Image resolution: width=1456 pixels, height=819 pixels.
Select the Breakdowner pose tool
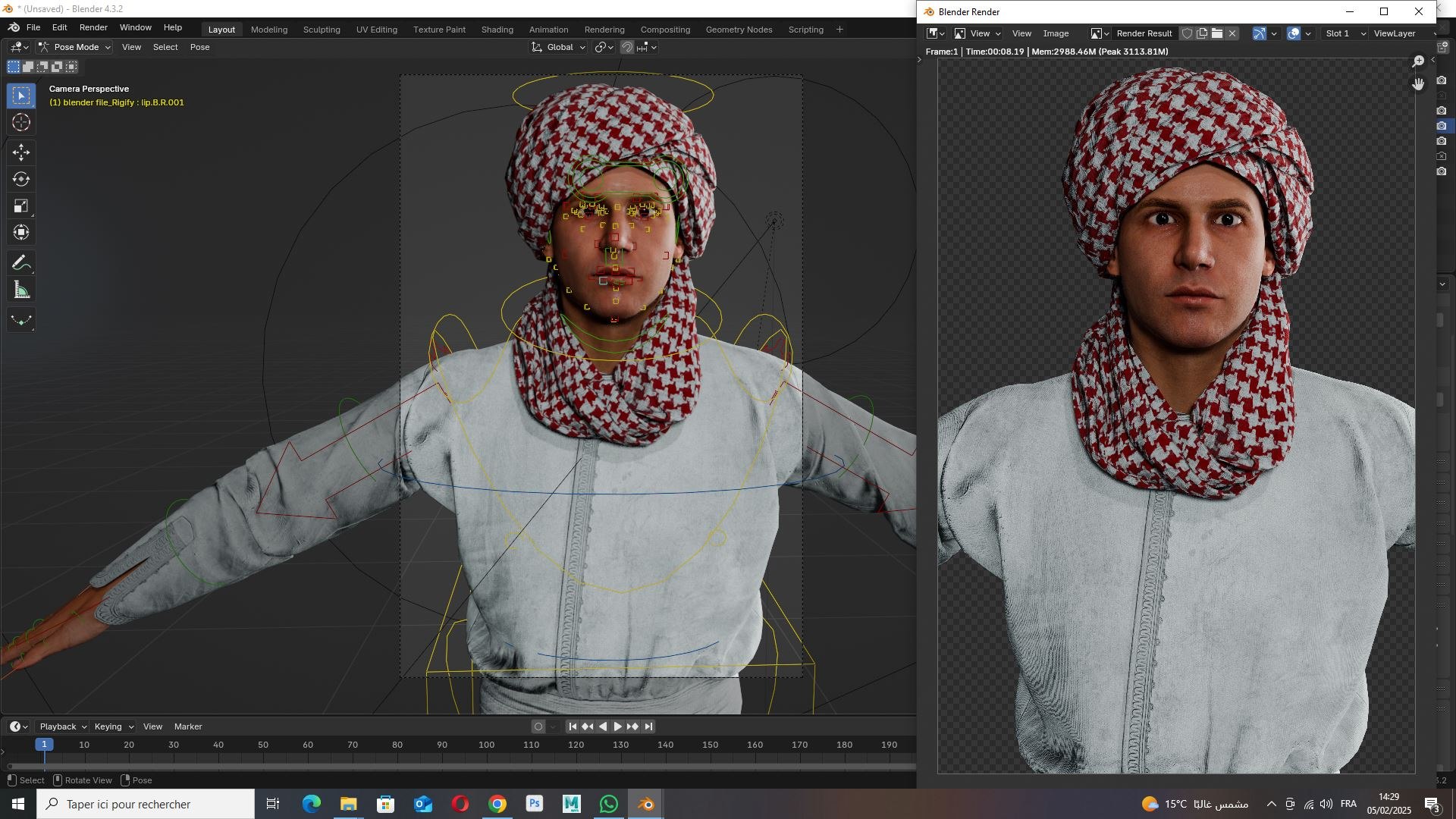(21, 321)
